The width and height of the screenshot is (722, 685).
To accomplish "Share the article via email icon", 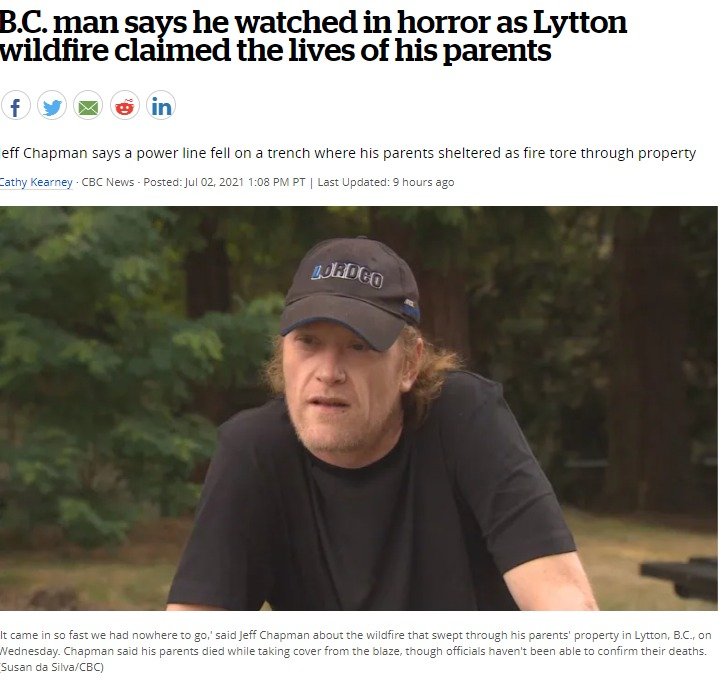I will click(88, 105).
